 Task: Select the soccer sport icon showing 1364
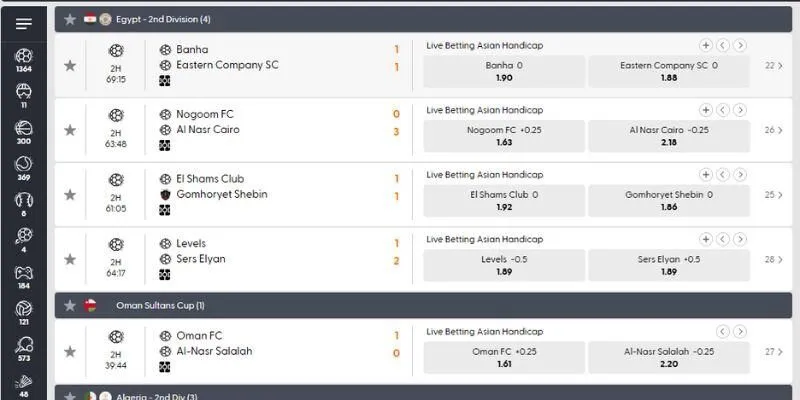pos(24,57)
